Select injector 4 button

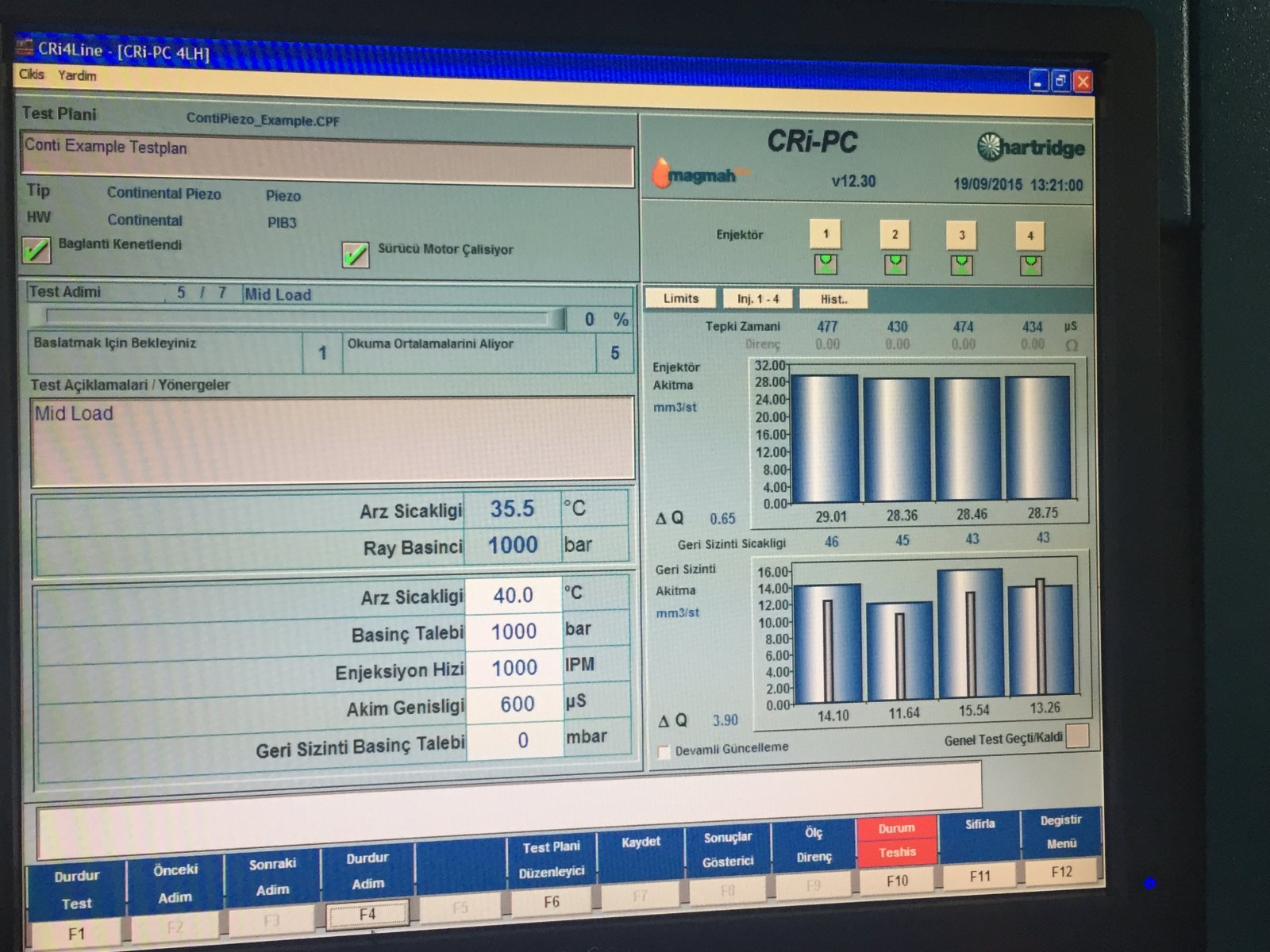click(1030, 236)
